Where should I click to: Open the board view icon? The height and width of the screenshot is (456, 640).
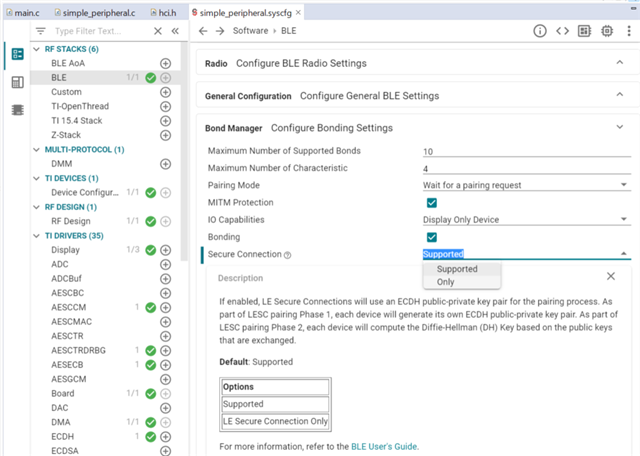586,31
